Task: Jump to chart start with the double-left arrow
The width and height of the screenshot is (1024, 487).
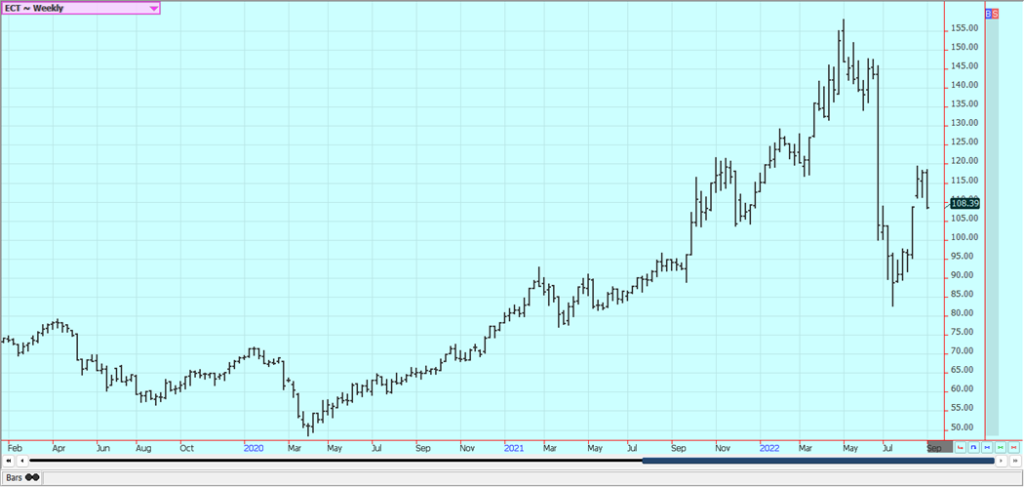Action: (8, 461)
